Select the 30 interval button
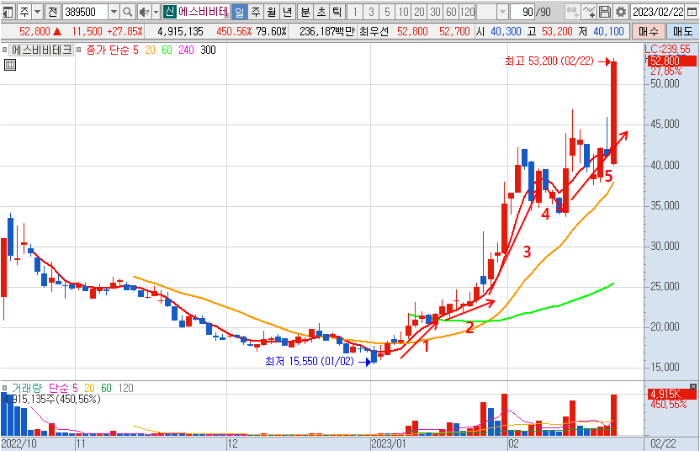 (x=435, y=12)
